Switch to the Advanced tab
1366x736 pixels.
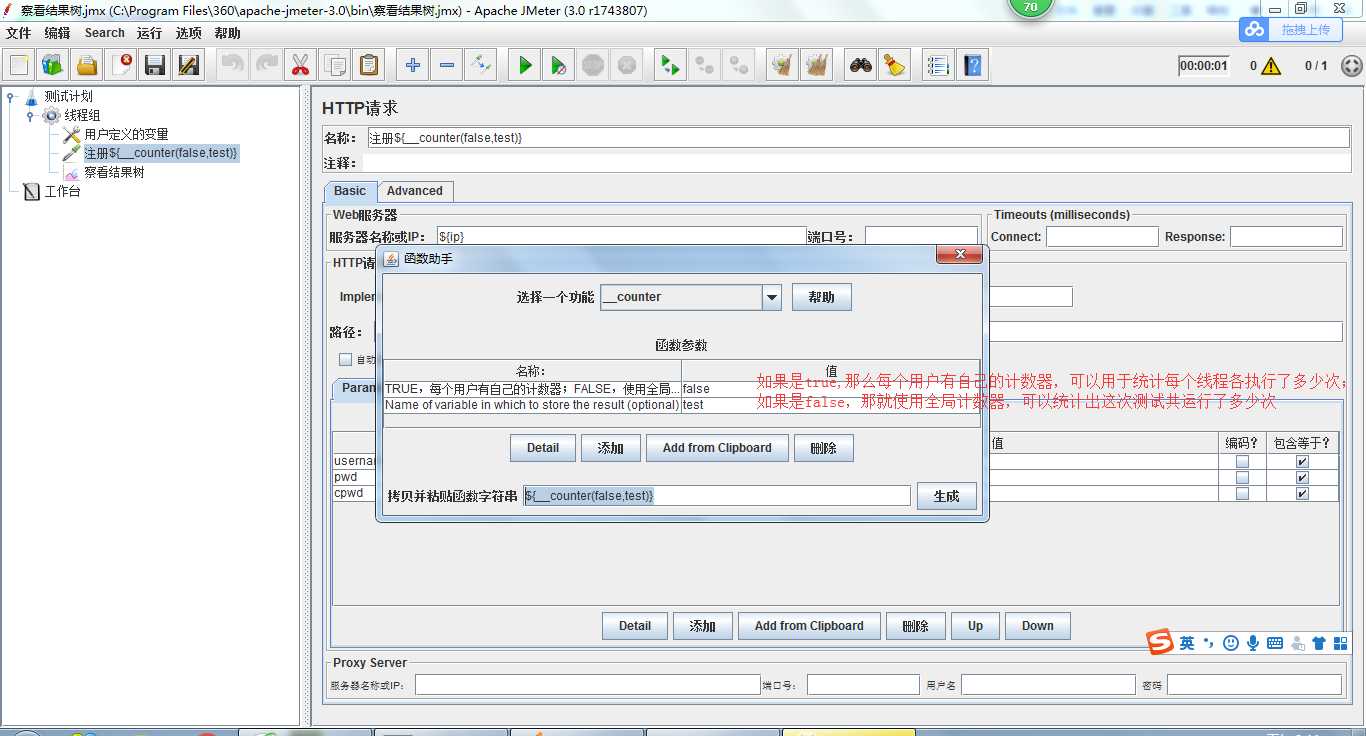point(415,191)
